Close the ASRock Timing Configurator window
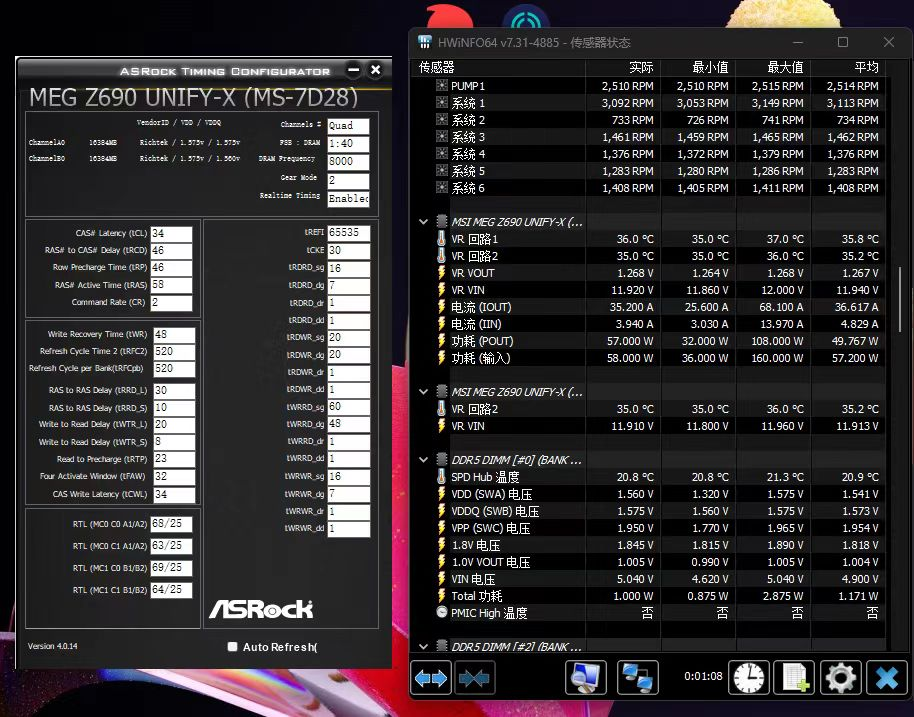Screen dimensions: 914x717 point(376,70)
